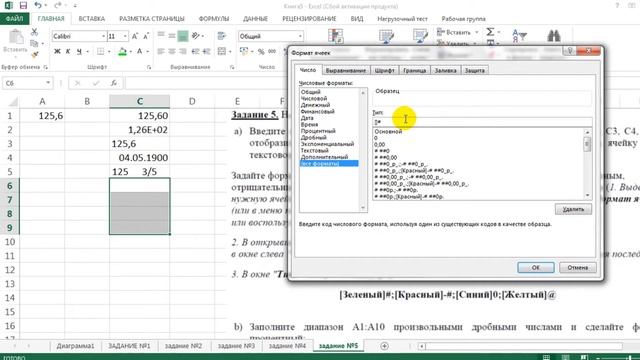Align cell content to middle
The width and height of the screenshot is (640, 360).
click(172, 36)
